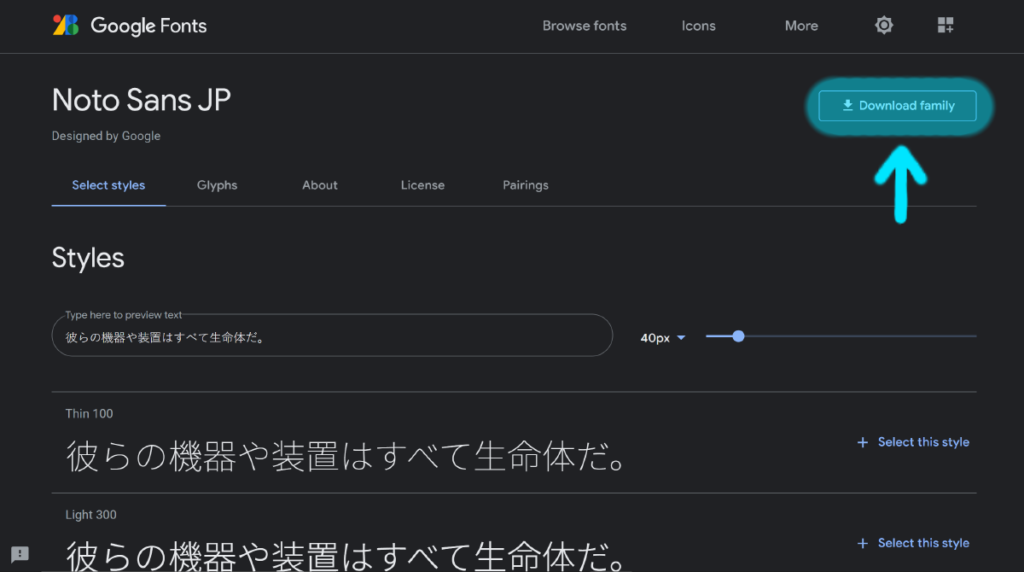
Task: Click the plus icon for Light 300 style
Action: [862, 543]
